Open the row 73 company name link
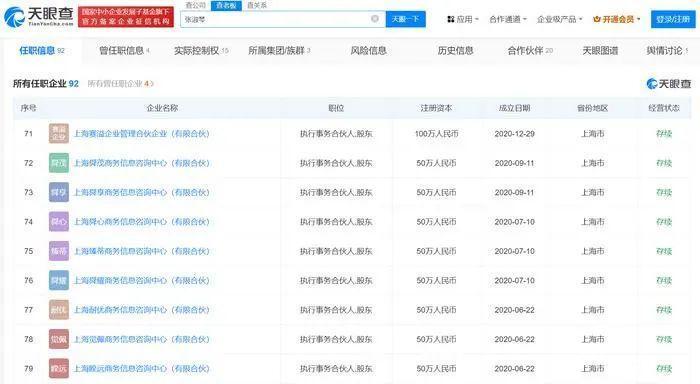The height and width of the screenshot is (384, 700). pos(142,192)
